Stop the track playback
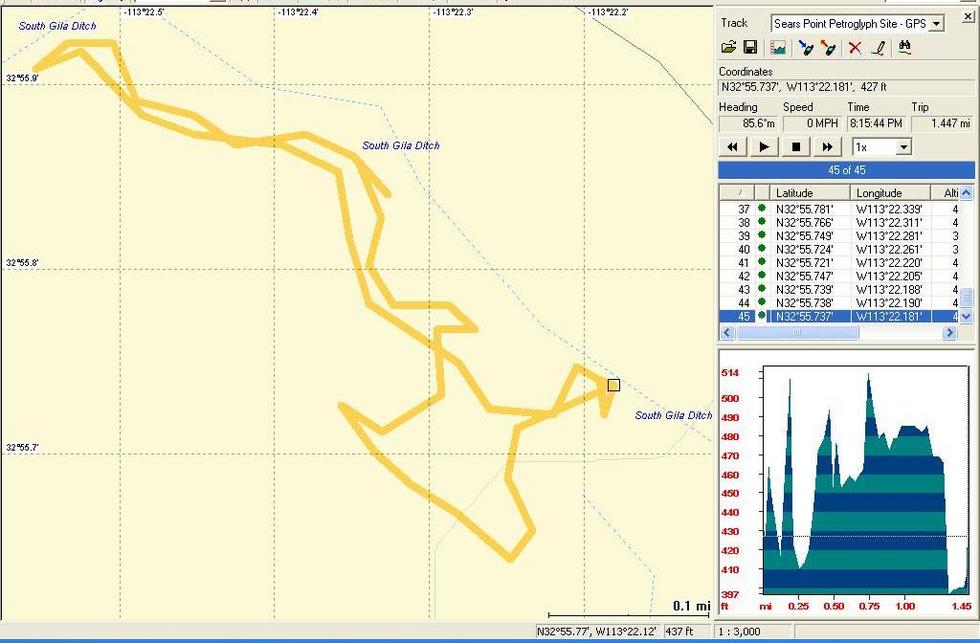 point(796,147)
